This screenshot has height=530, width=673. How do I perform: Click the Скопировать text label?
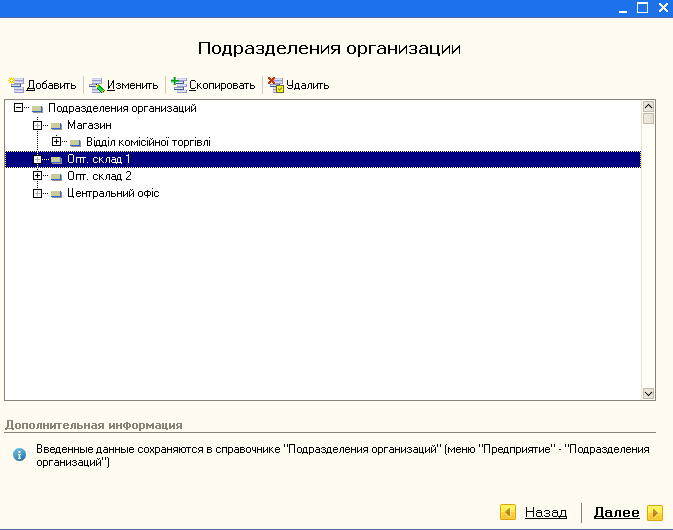[x=222, y=85]
